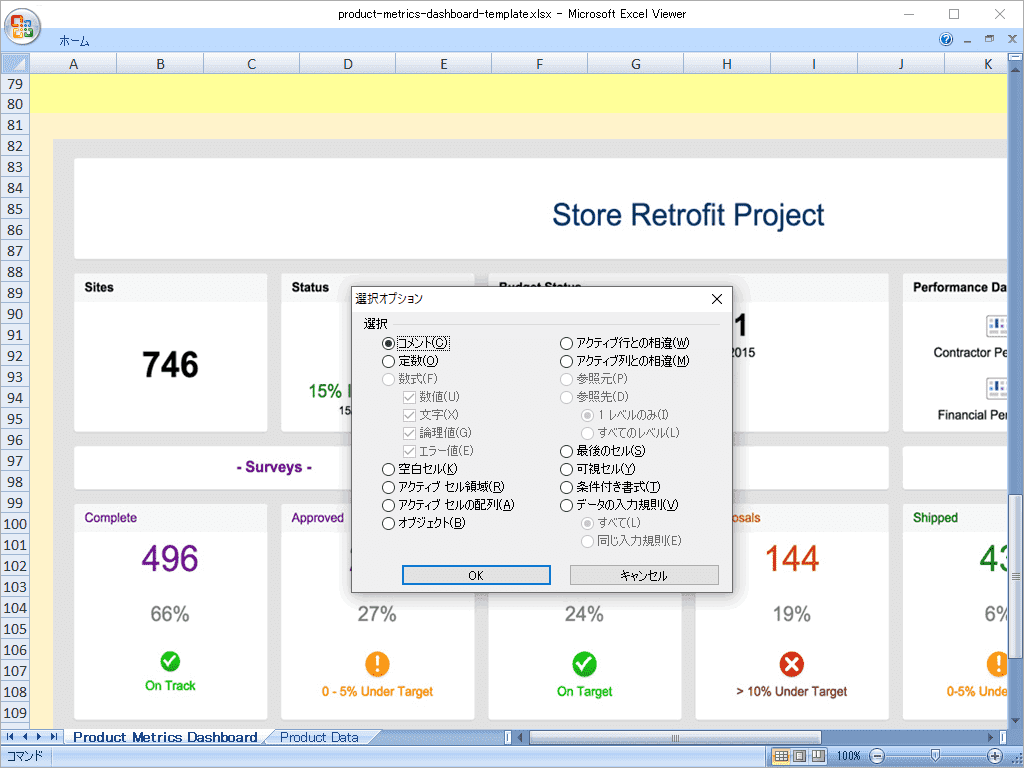Click キャンセル to dismiss the dialog
The height and width of the screenshot is (768, 1024).
644,575
